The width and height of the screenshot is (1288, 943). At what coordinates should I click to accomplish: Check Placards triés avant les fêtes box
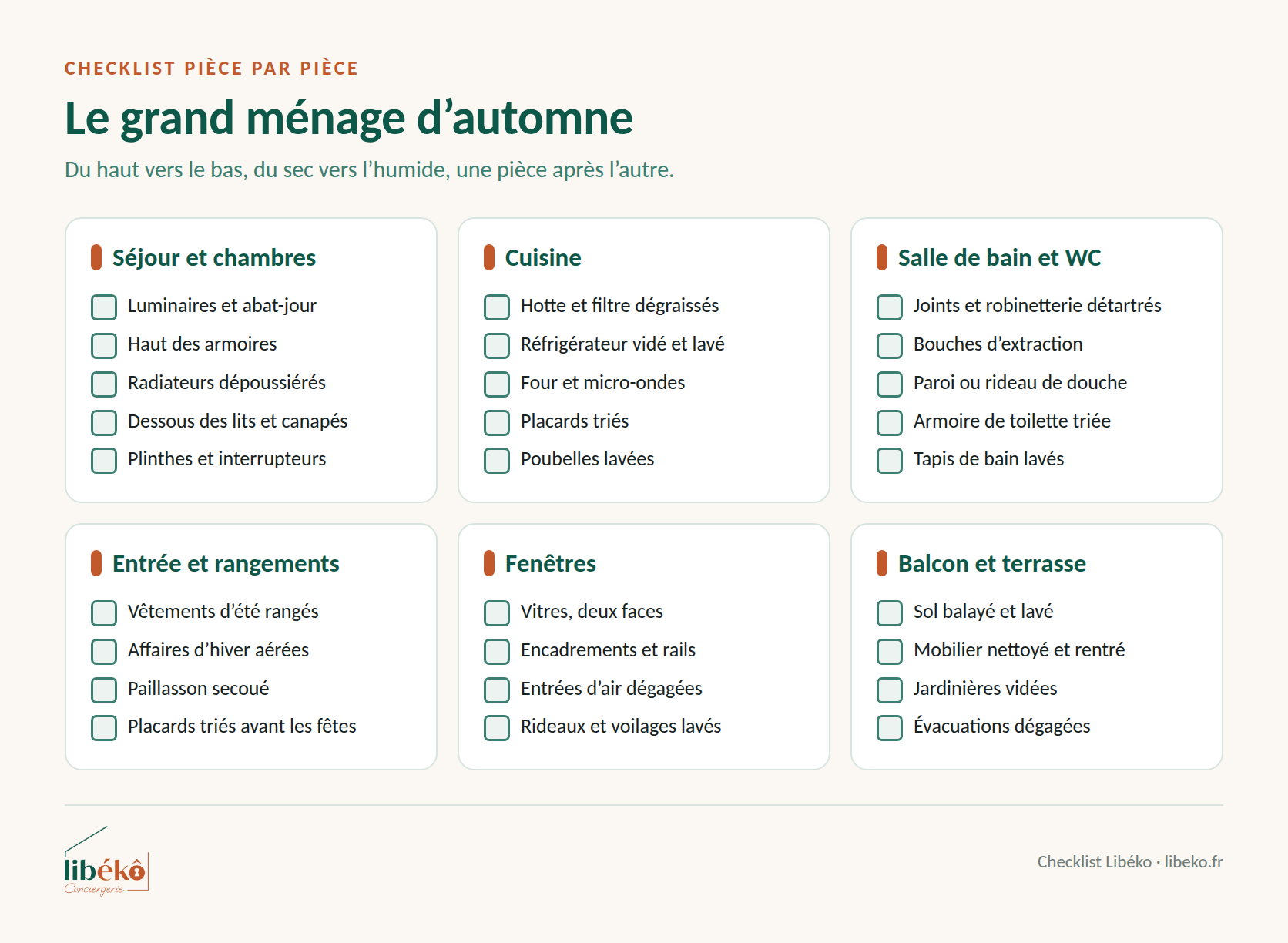click(104, 727)
